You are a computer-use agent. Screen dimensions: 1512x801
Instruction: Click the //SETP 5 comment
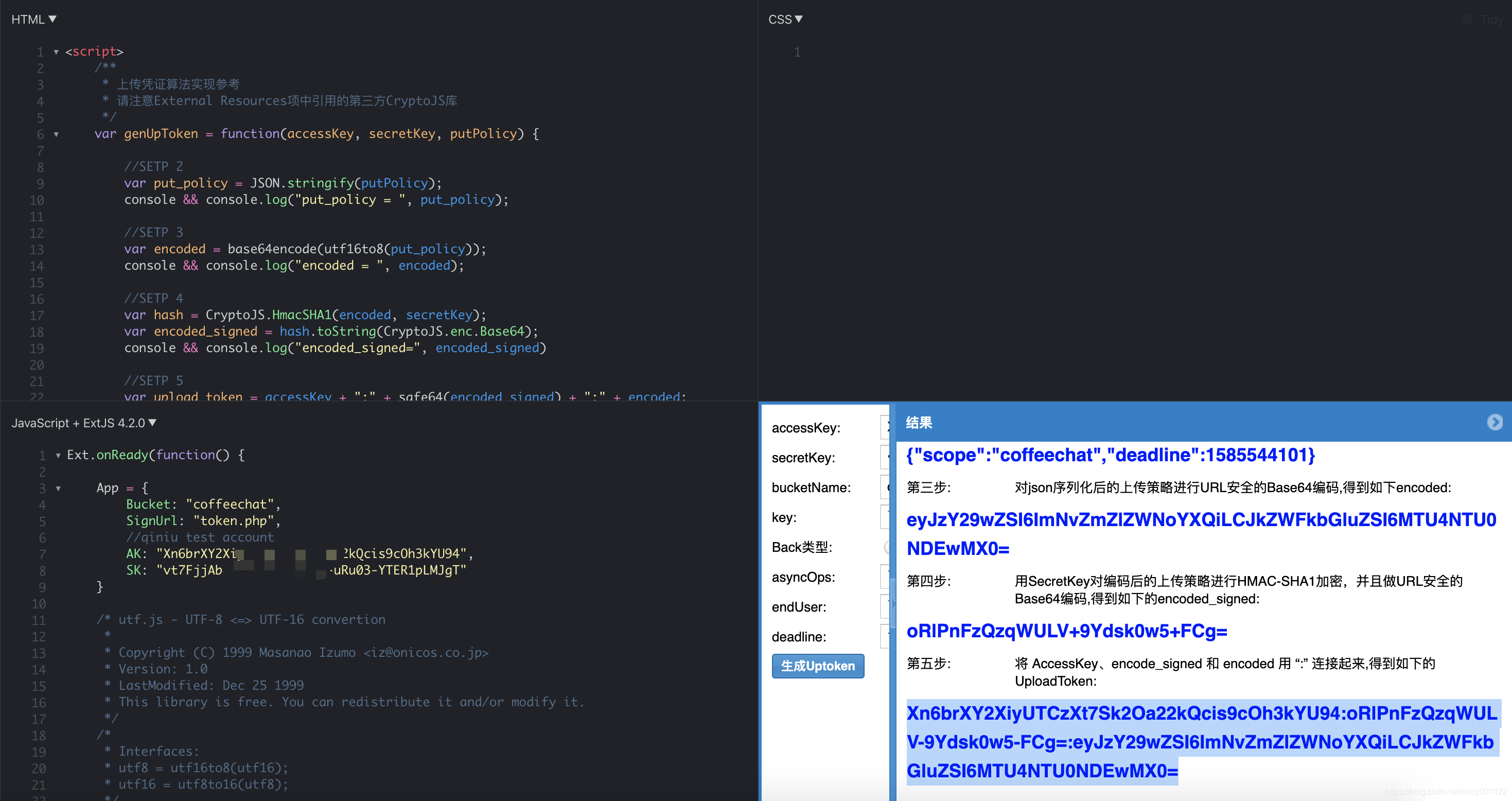153,380
